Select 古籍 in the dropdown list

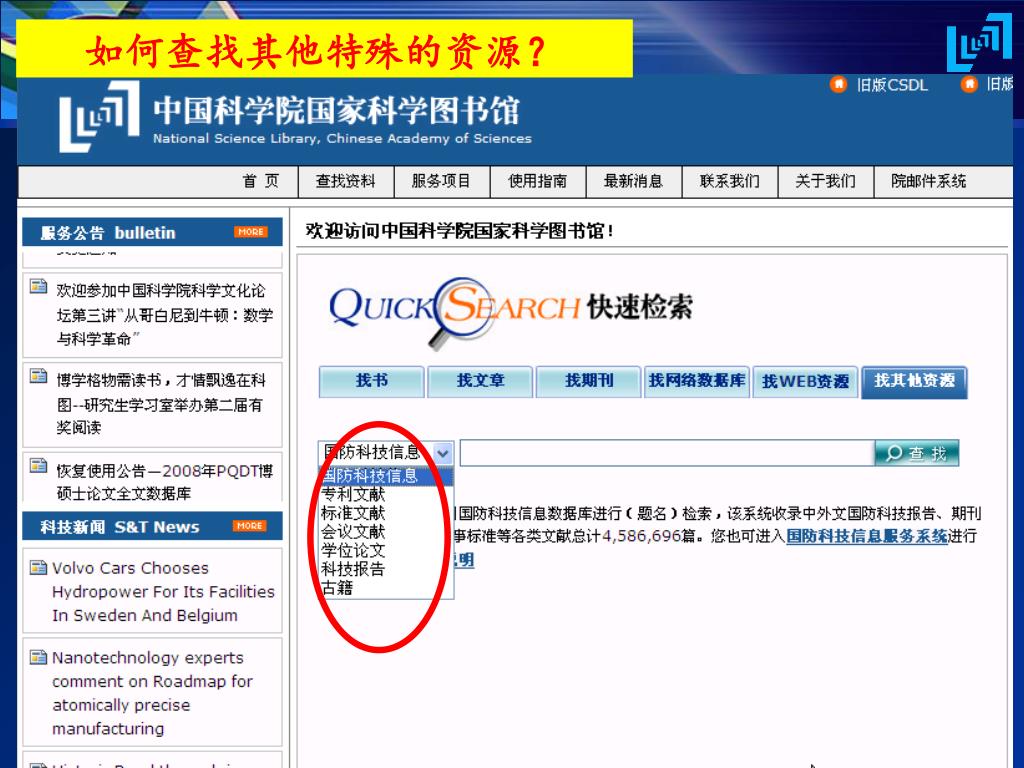tap(385, 588)
